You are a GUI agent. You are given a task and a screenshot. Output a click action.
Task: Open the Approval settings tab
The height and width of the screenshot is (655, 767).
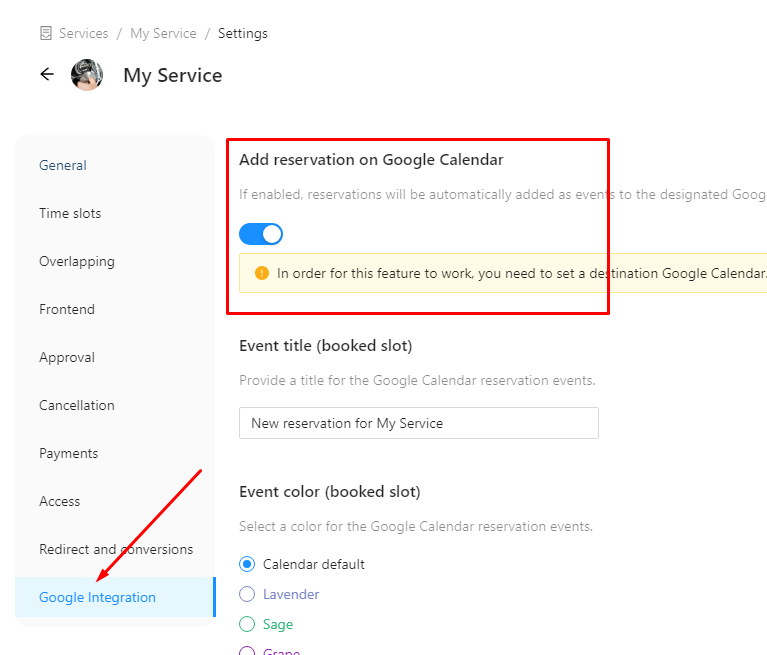(x=67, y=357)
